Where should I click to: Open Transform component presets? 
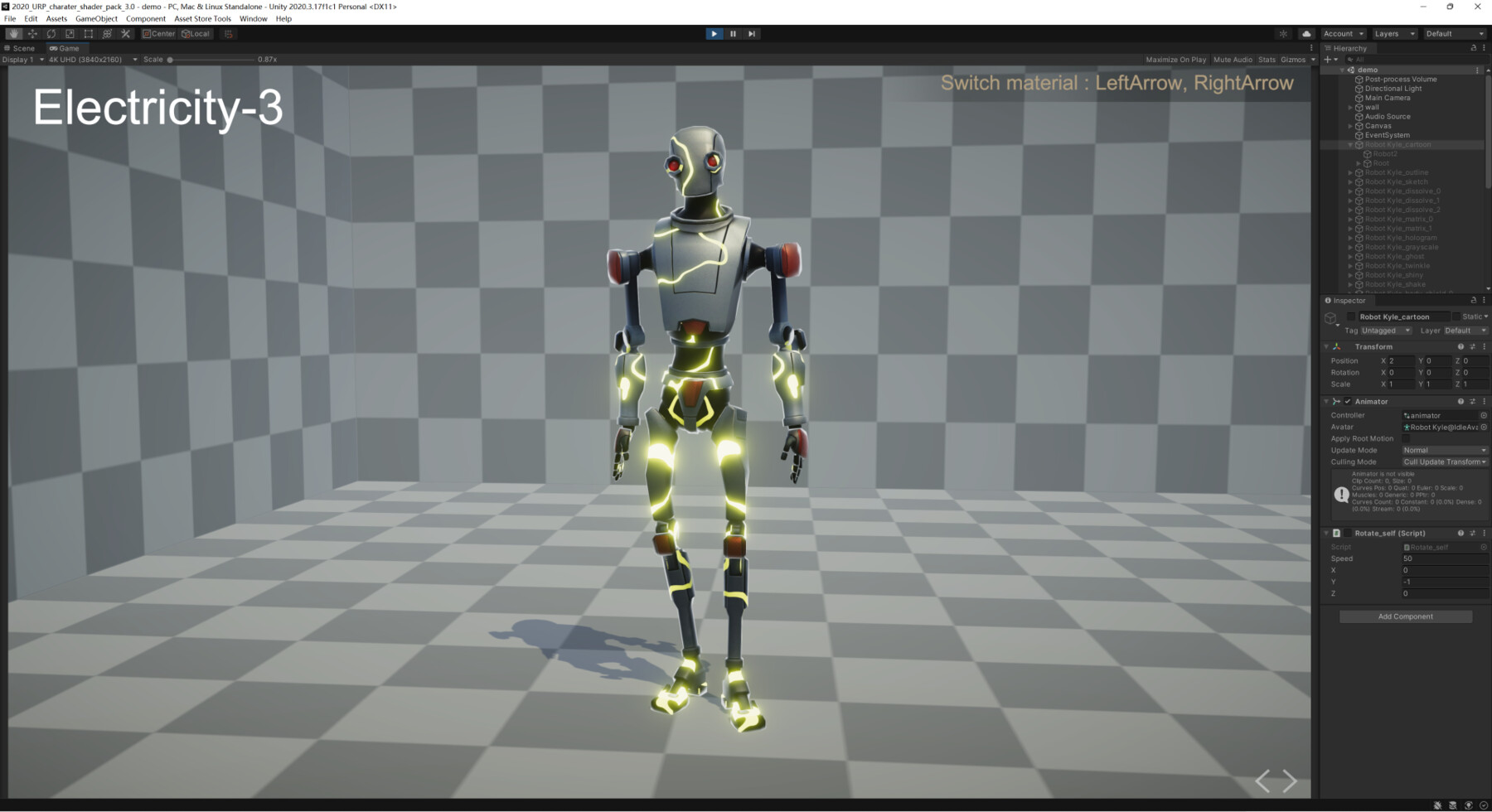point(1473,346)
